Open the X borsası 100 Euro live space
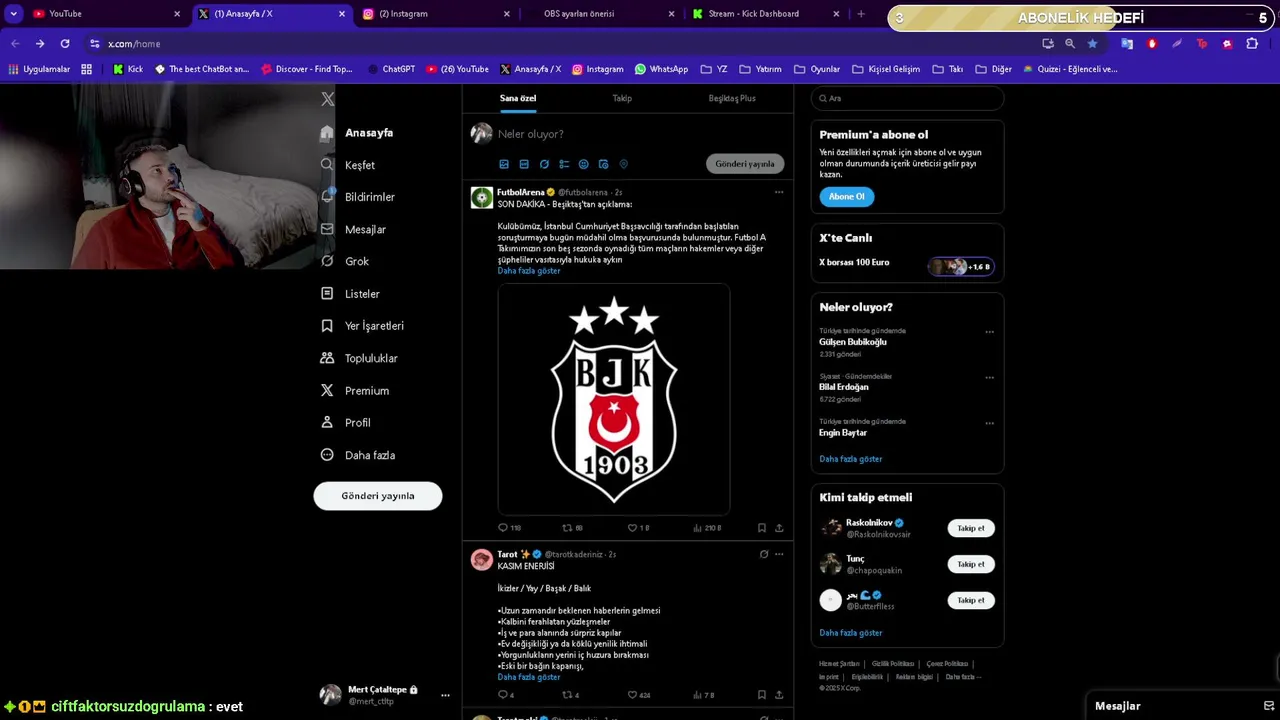The image size is (1280, 720). [x=906, y=264]
